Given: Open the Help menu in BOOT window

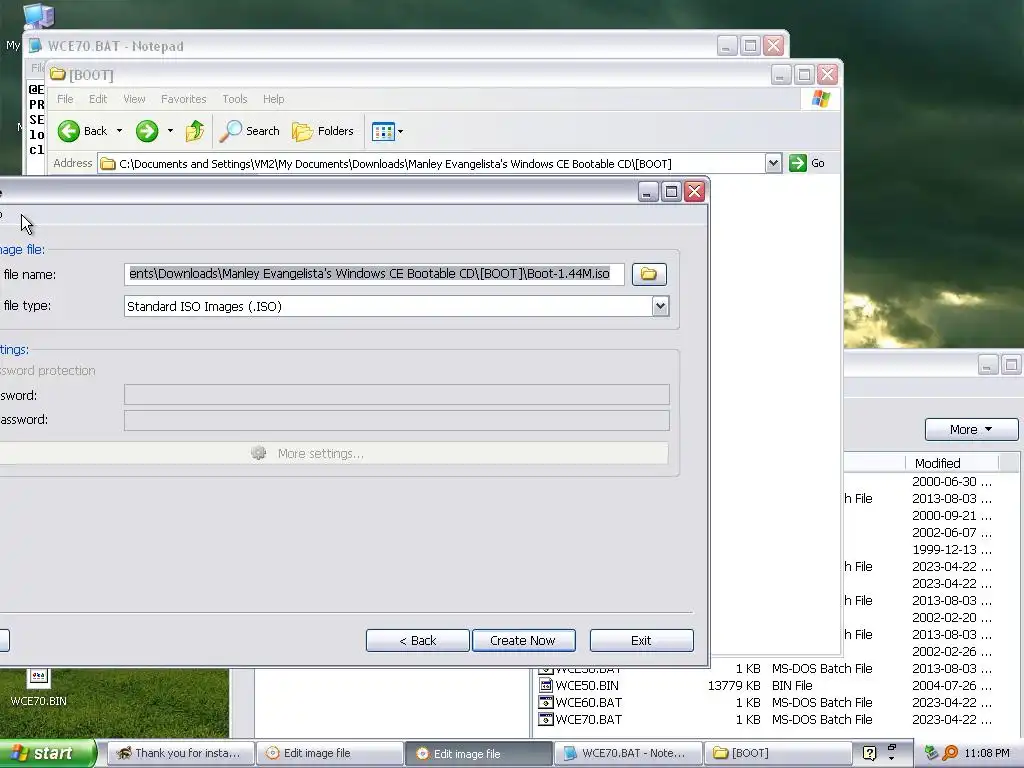Looking at the screenshot, I should pos(274,99).
